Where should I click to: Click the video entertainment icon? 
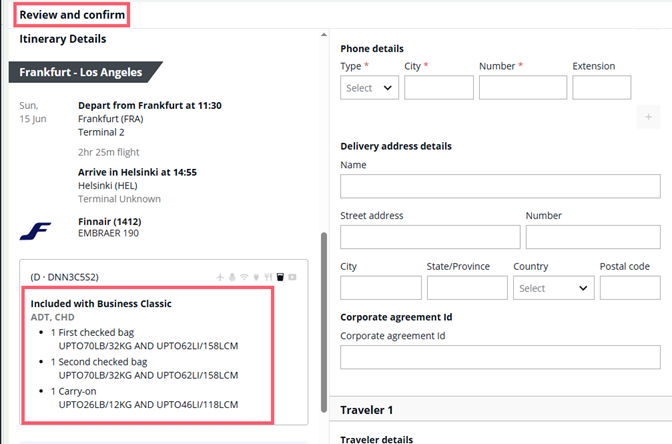292,276
